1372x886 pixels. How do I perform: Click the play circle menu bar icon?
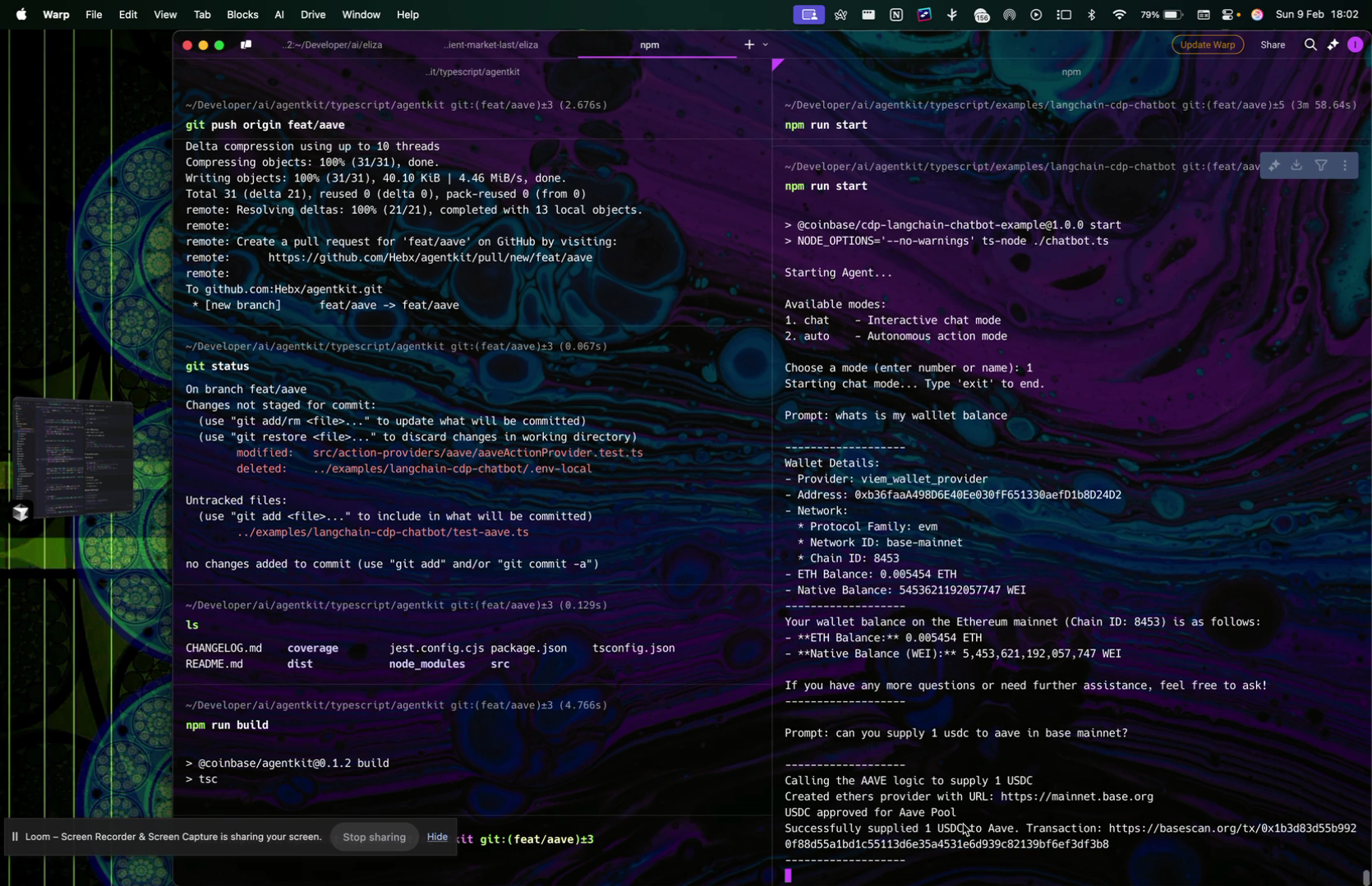coord(1036,14)
